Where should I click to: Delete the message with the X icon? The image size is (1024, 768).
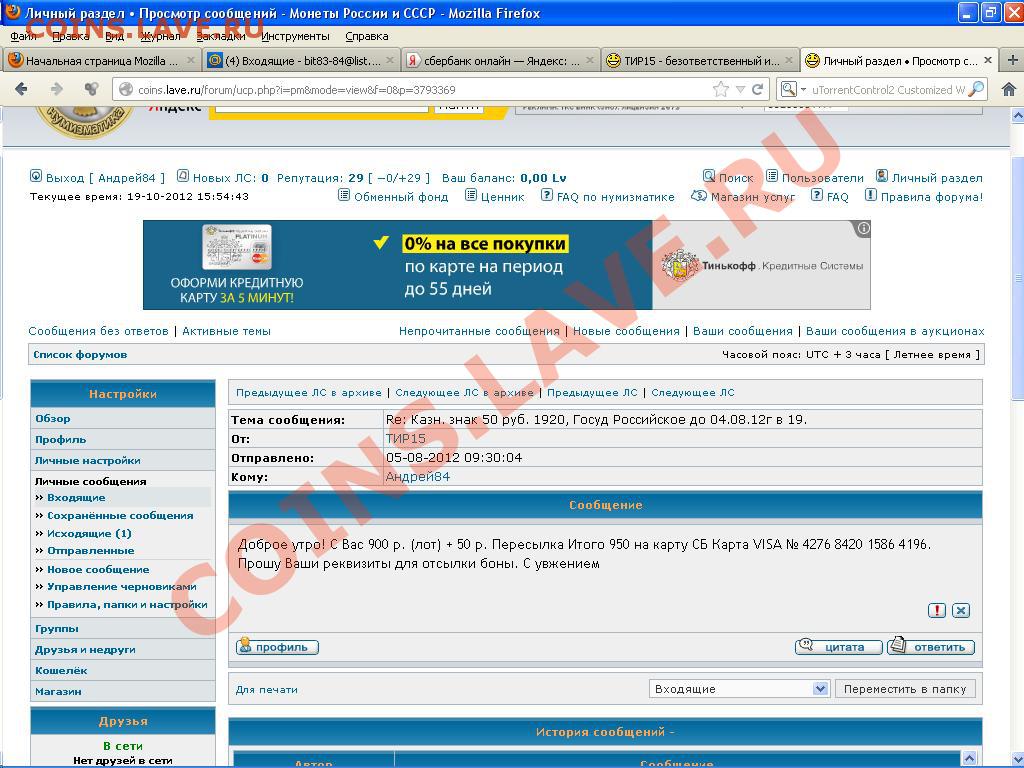point(961,611)
